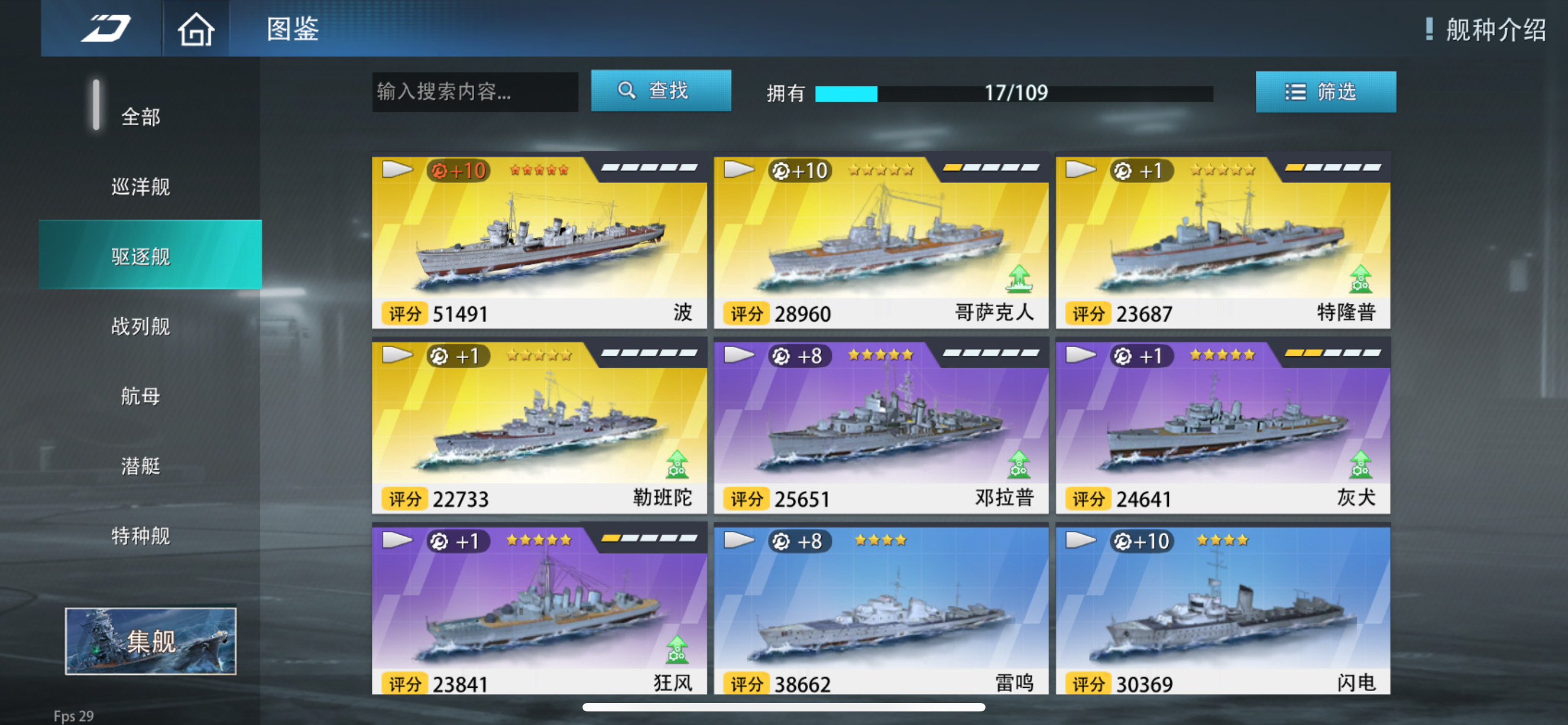Open 舰种介绍 ship type introduction
This screenshot has width=1568, height=725.
1486,29
